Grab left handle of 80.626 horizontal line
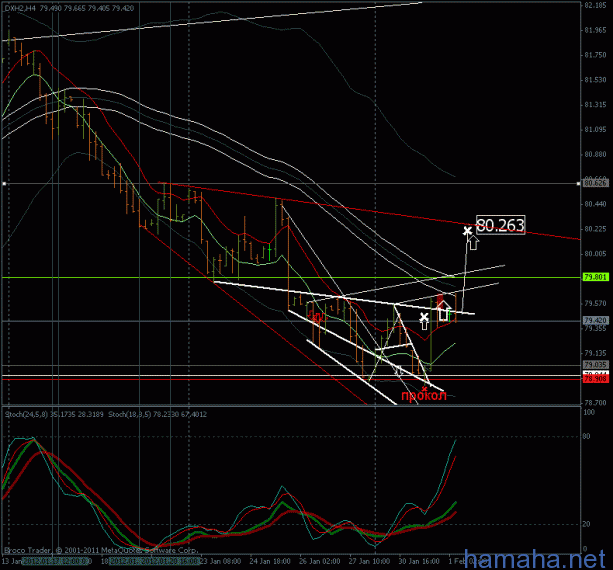This screenshot has width=613, height=570. [x=4, y=183]
